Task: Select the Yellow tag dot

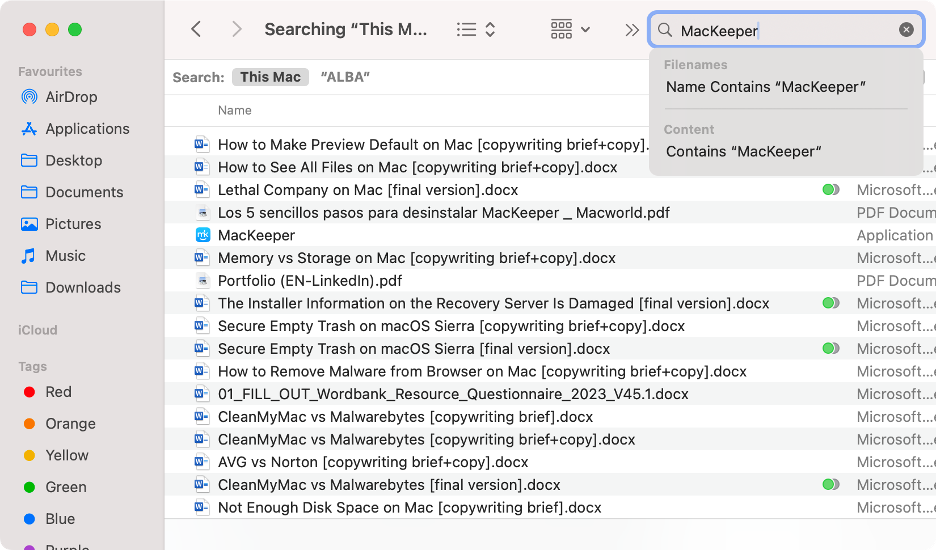Action: (29, 455)
